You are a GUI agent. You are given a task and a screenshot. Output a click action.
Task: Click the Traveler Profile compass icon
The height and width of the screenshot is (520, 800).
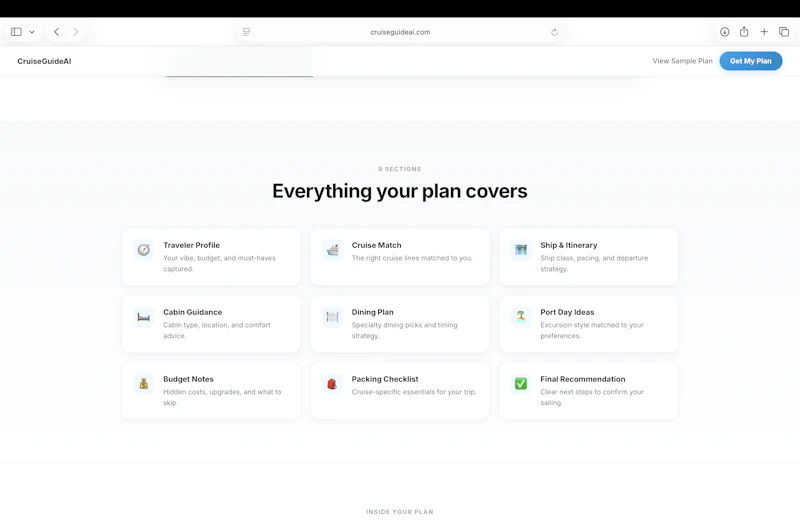pos(144,250)
